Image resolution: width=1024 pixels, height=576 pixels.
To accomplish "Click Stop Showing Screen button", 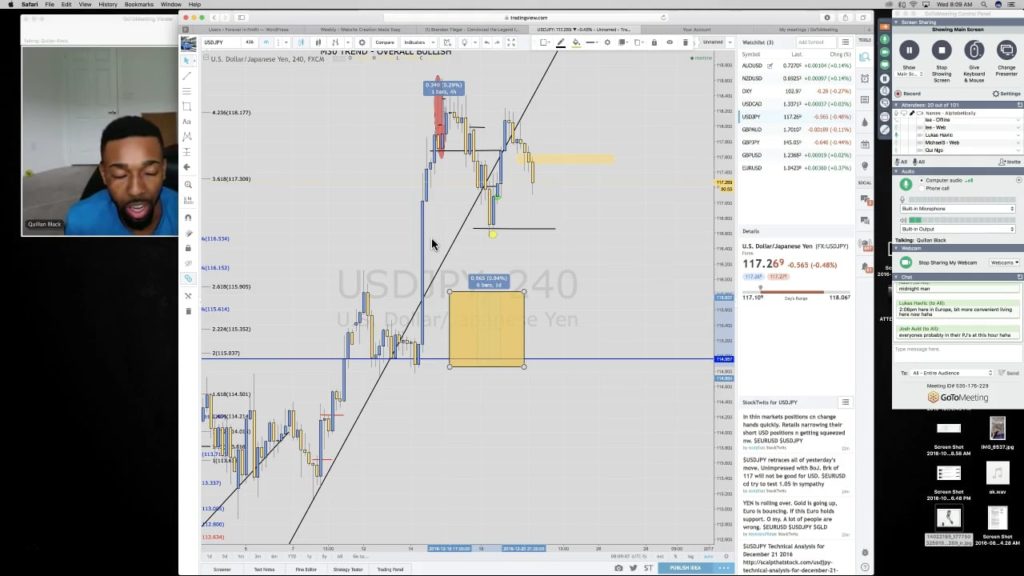I will tap(941, 50).
